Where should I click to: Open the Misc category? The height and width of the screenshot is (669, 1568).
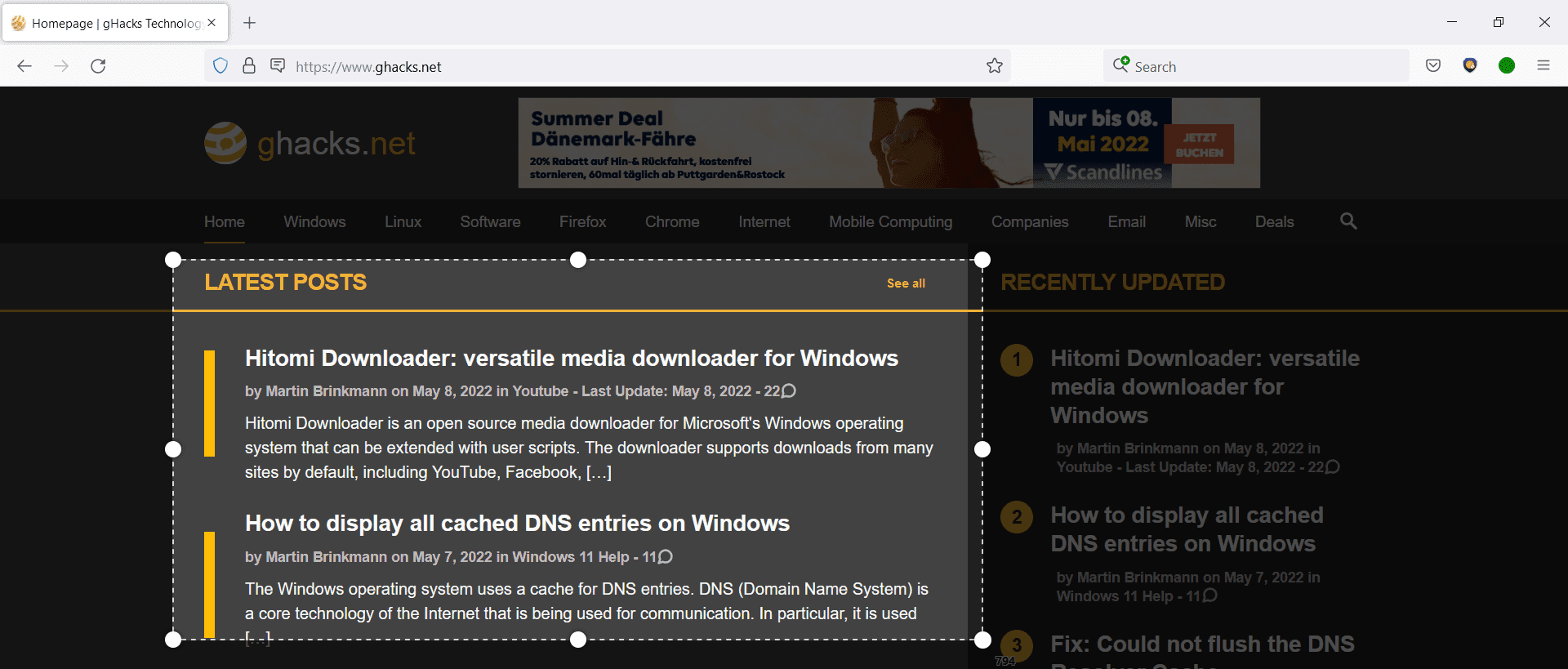pyautogui.click(x=1200, y=222)
